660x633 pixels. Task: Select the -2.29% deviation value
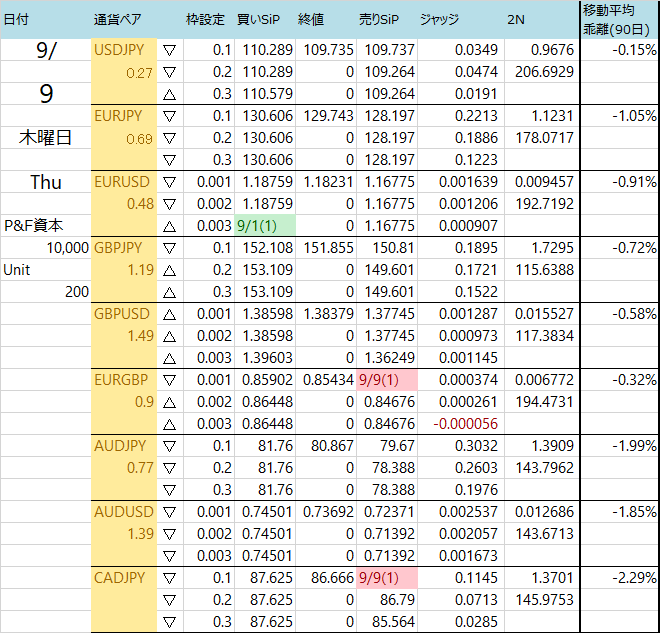pos(634,578)
